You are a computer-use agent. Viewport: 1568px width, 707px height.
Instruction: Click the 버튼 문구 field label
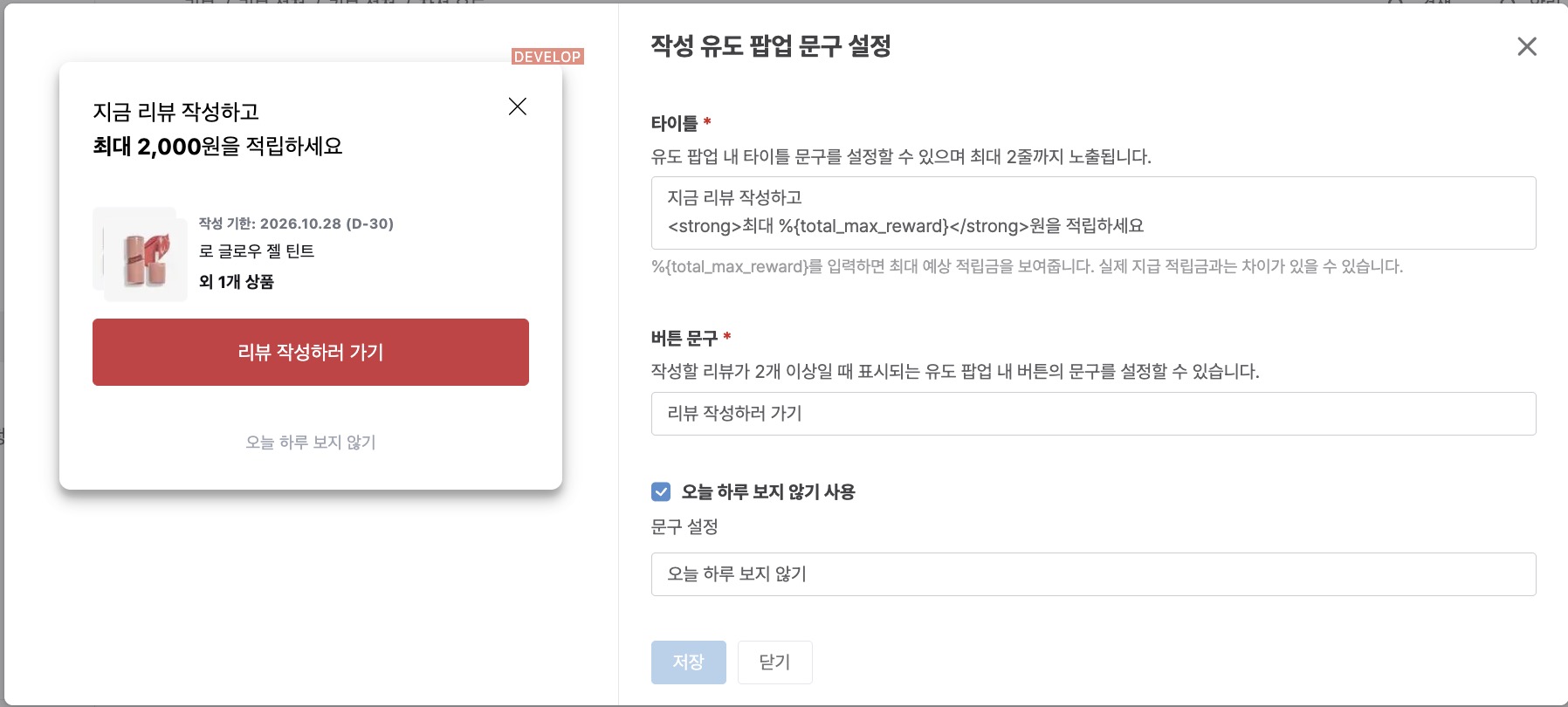[684, 338]
